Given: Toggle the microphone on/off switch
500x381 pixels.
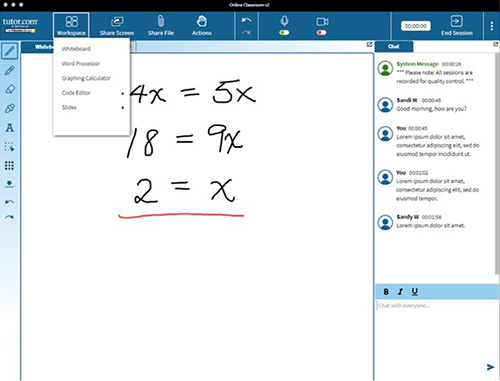Looking at the screenshot, I should 284,33.
